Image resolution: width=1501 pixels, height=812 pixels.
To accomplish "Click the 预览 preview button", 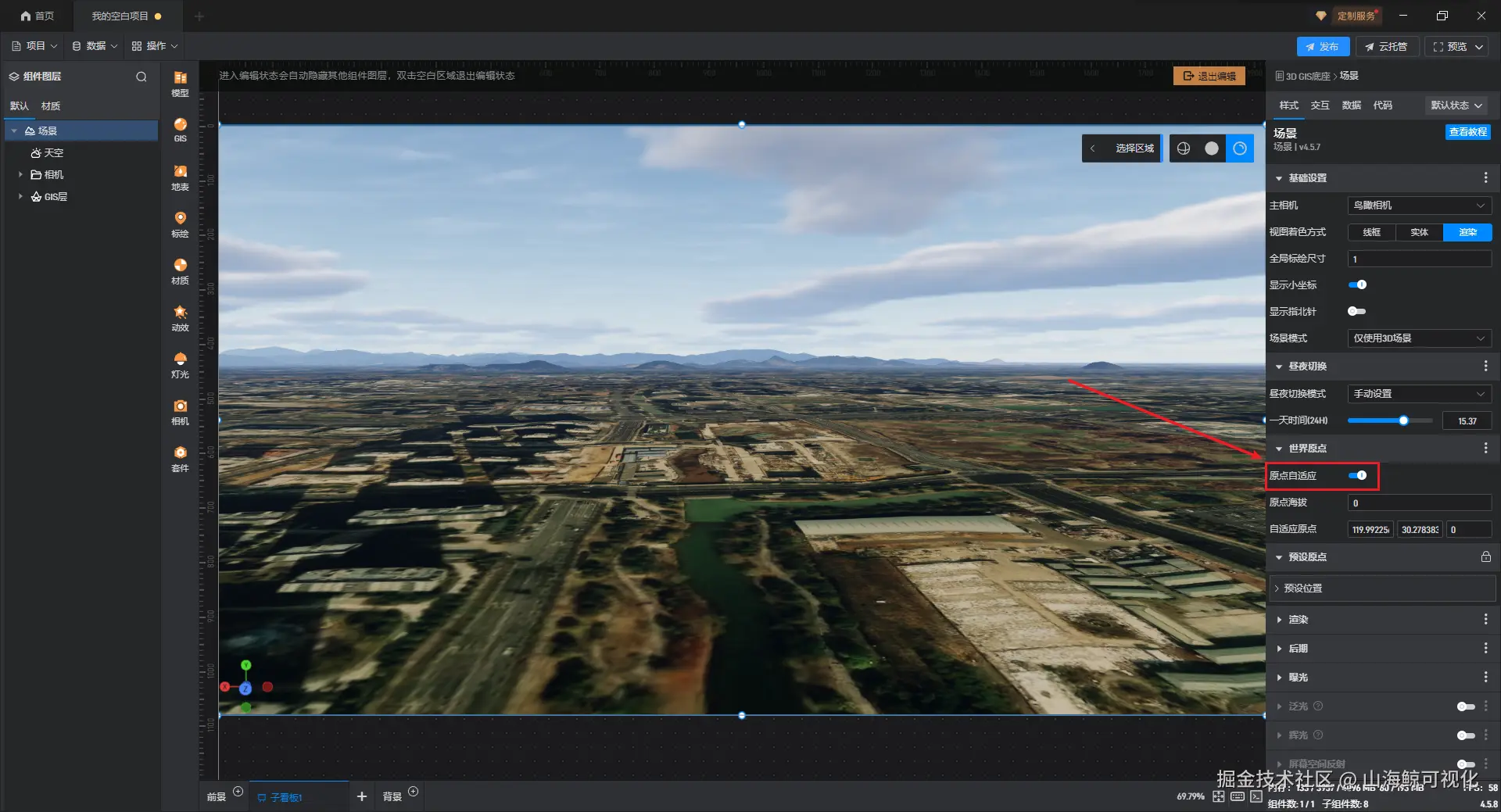I will [1456, 47].
